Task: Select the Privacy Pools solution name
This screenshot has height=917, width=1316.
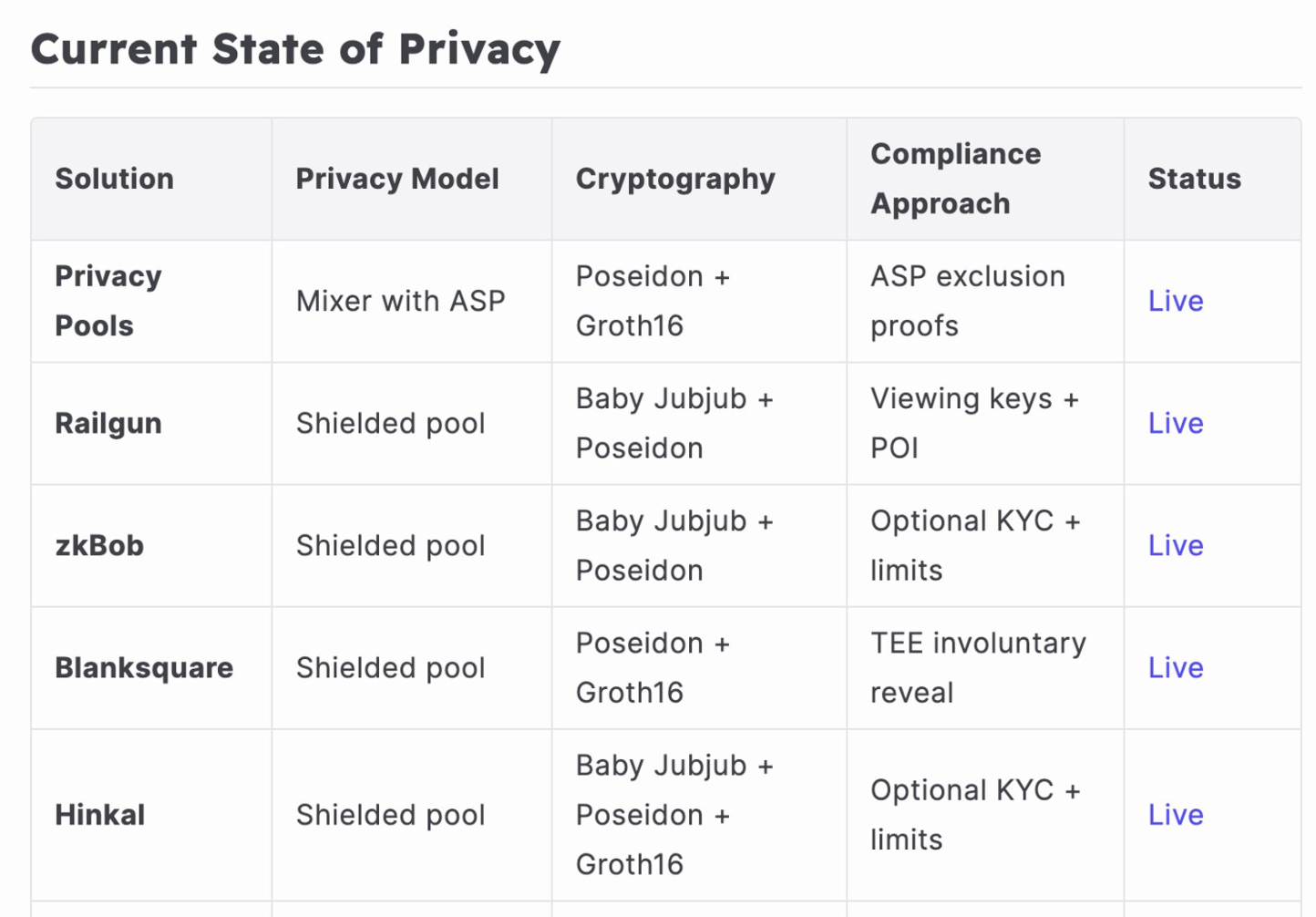Action: tap(108, 301)
